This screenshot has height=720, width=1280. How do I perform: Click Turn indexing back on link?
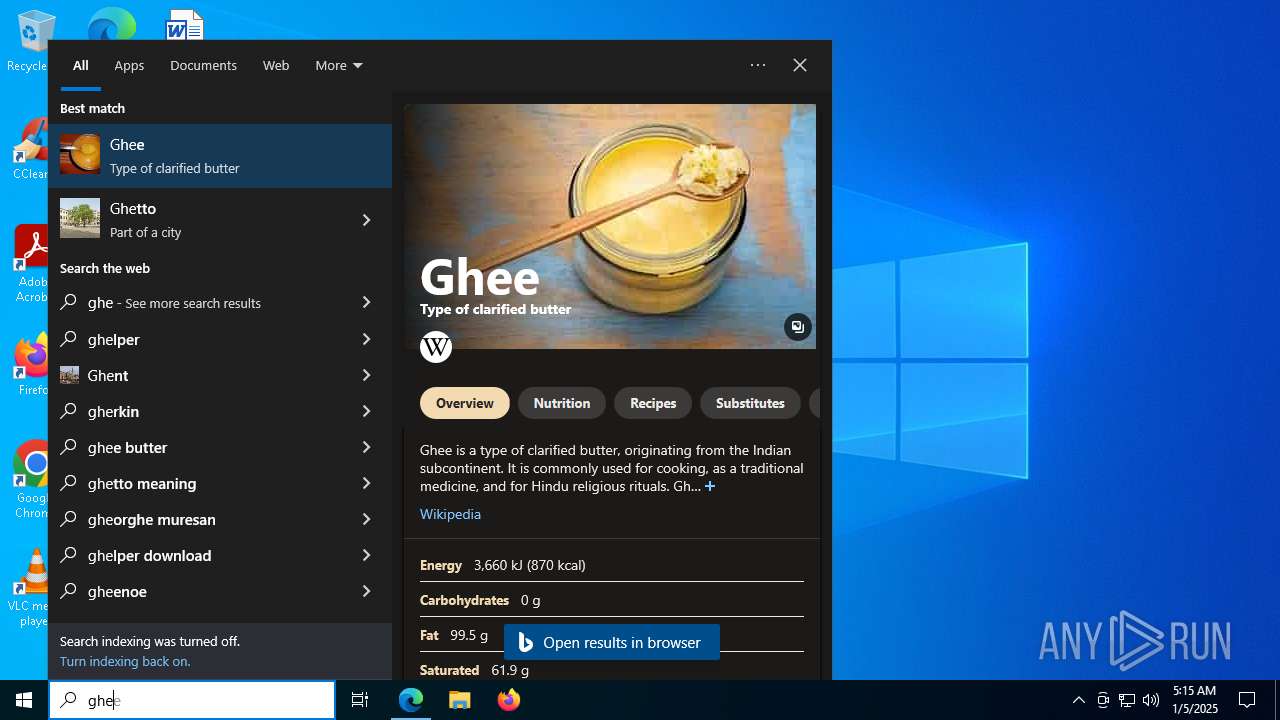pos(125,661)
